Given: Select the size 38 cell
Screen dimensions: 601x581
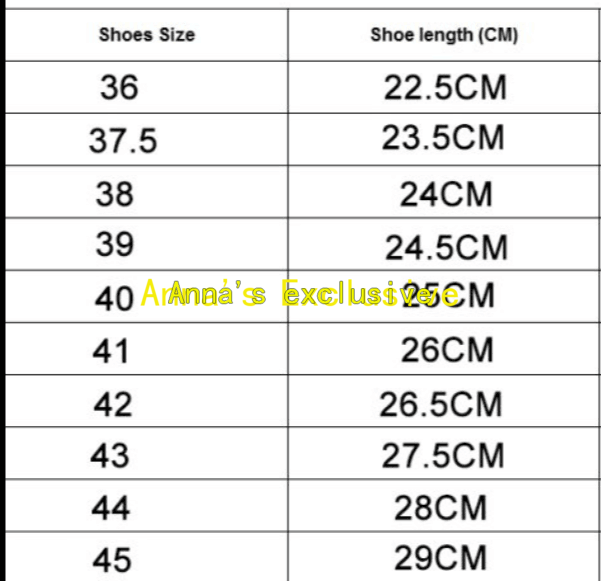Looking at the screenshot, I should pyautogui.click(x=114, y=193).
